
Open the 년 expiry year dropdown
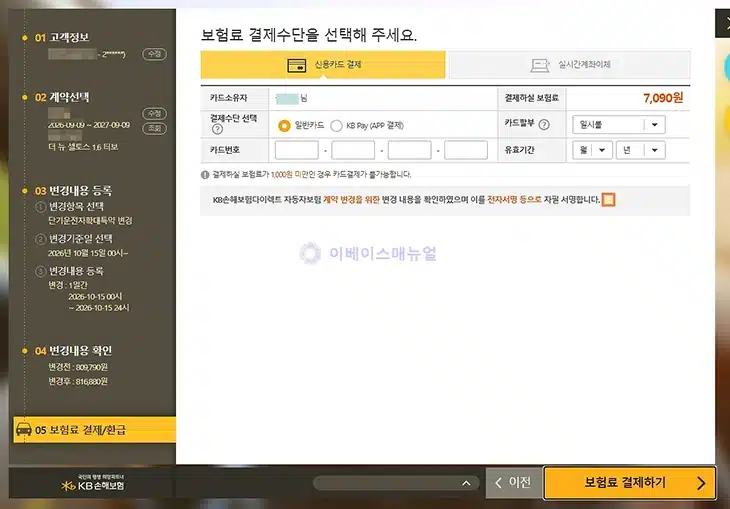click(x=641, y=150)
